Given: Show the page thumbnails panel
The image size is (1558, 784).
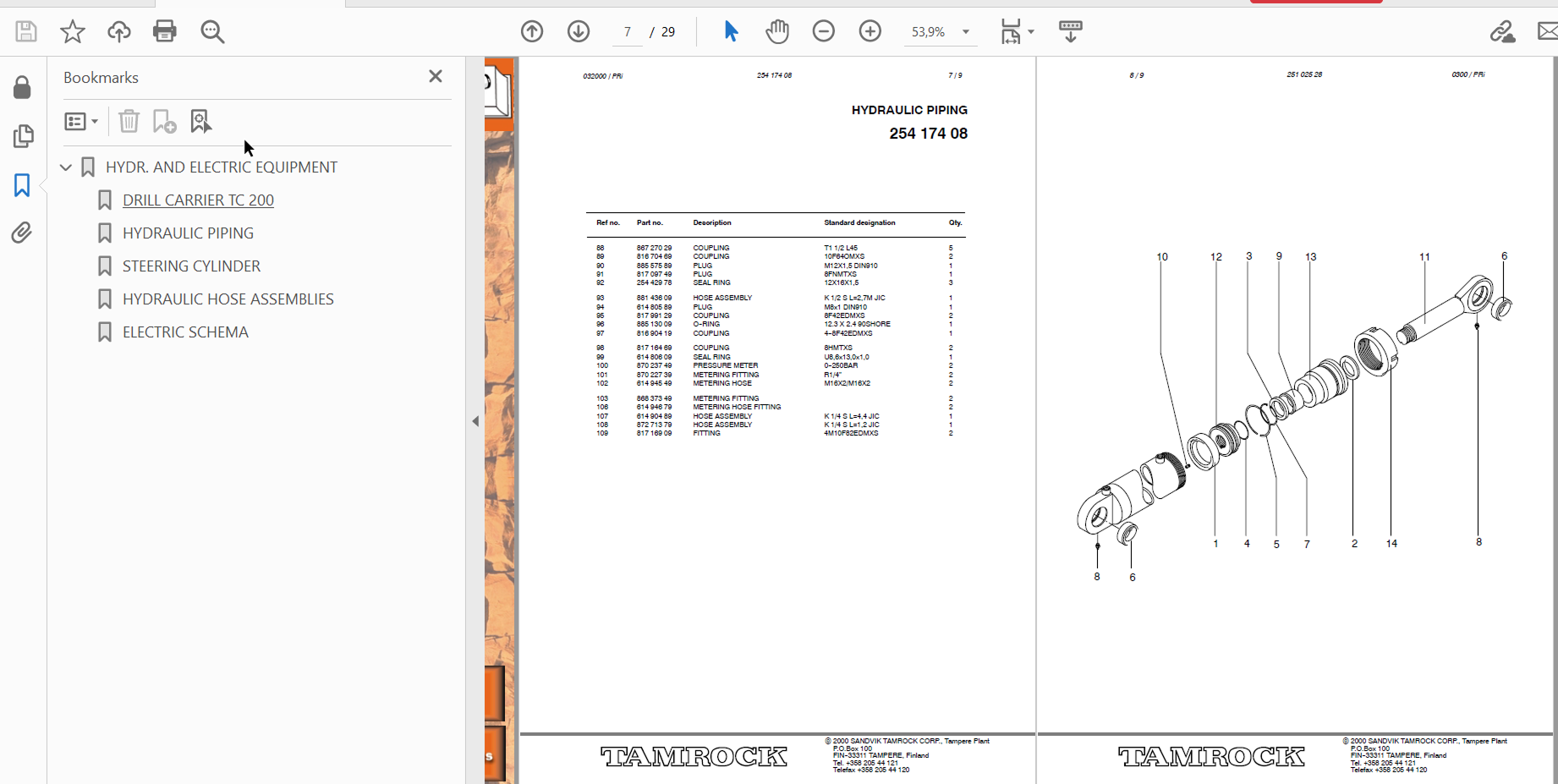Looking at the screenshot, I should click(x=23, y=136).
